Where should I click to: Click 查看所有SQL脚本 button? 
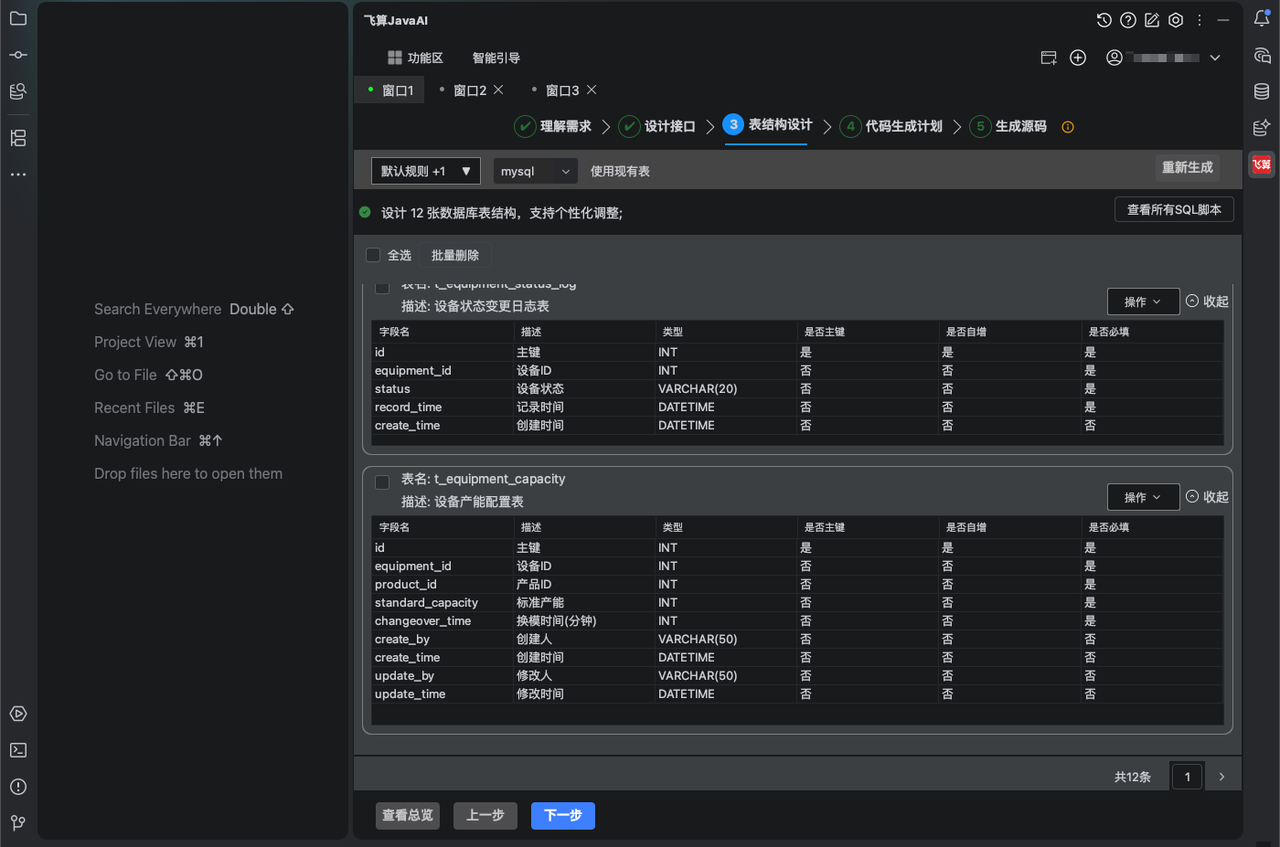point(1174,210)
